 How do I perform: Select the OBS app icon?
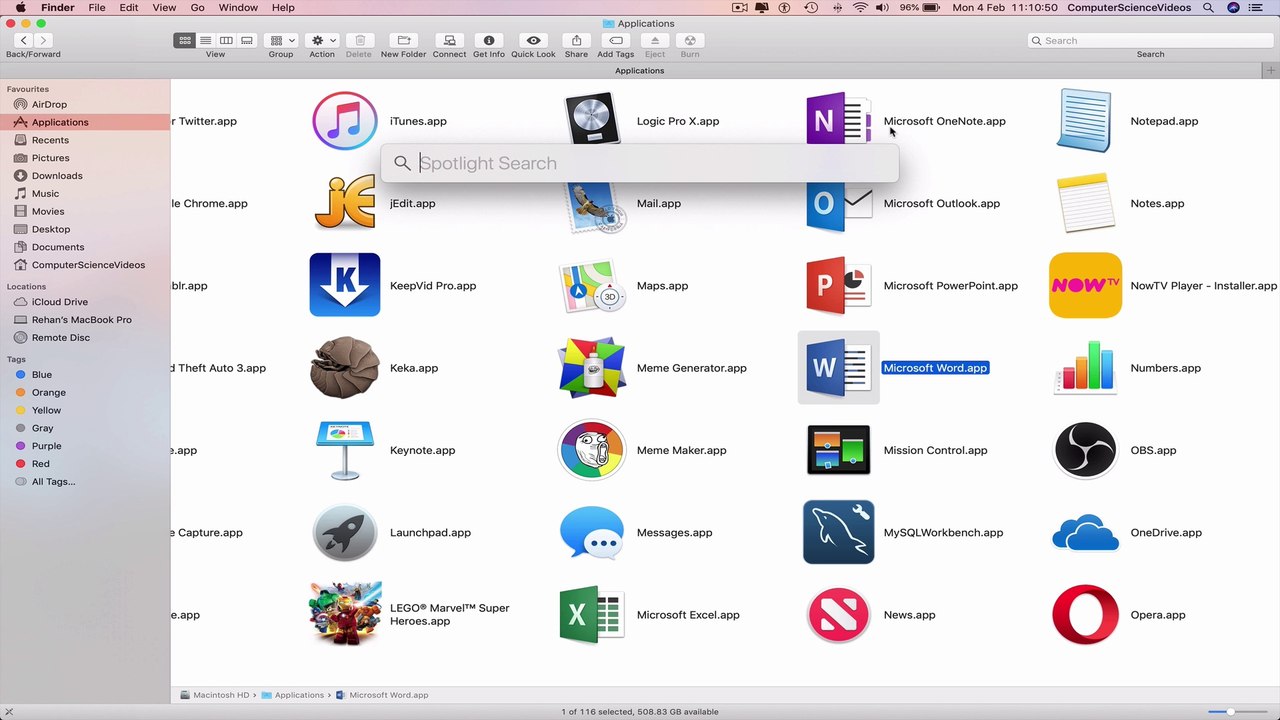(1085, 450)
